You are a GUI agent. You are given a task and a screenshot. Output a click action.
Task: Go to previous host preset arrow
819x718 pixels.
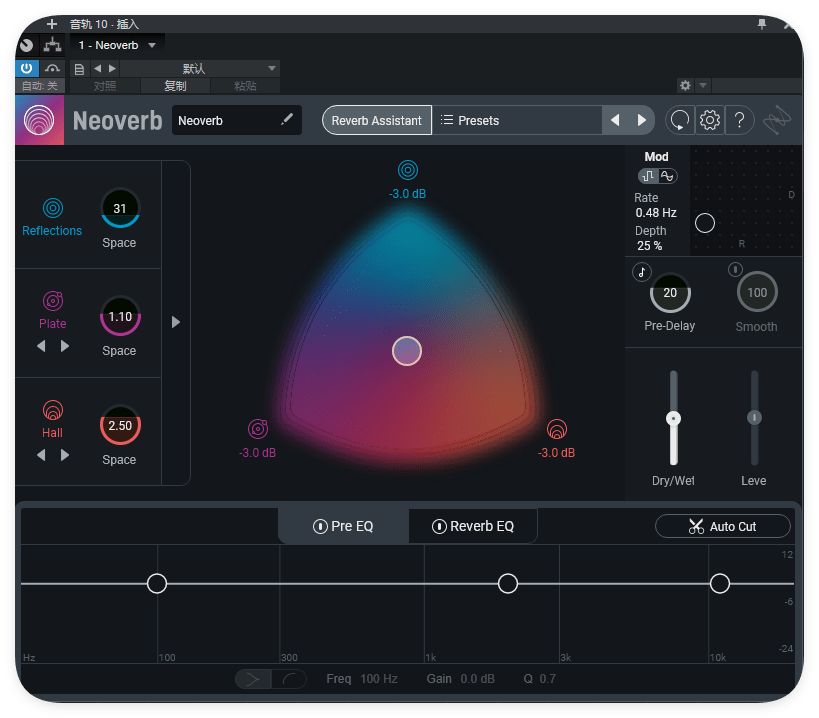click(98, 68)
